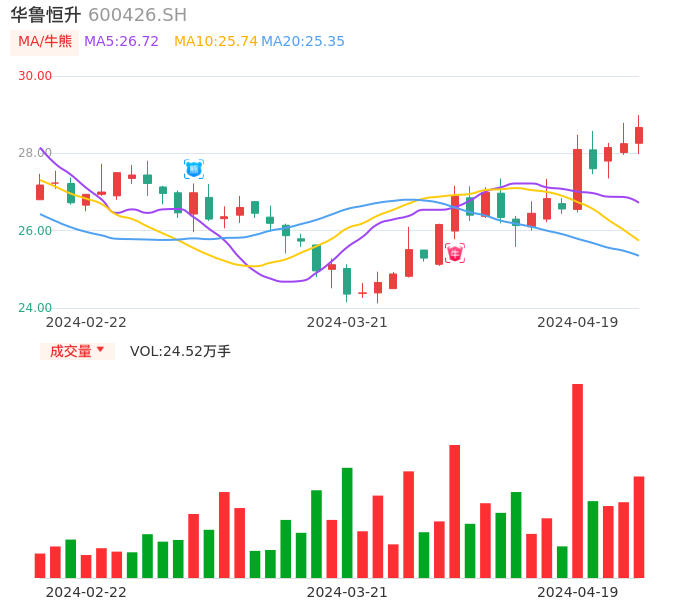Click the 2024-02-22 date label under price chart

[x=86, y=322]
